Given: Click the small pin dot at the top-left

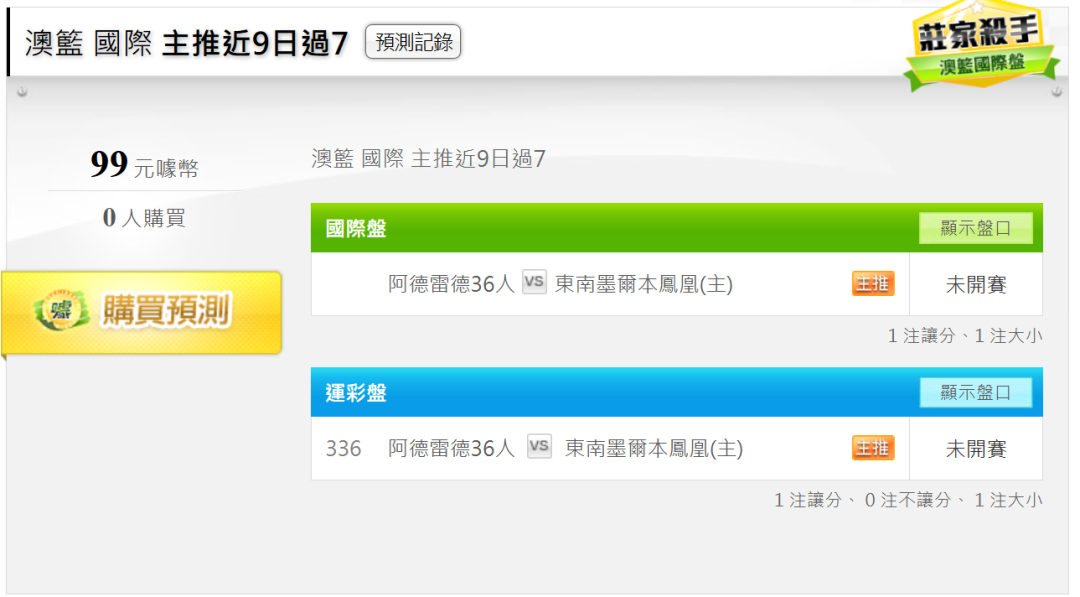Looking at the screenshot, I should tap(22, 93).
